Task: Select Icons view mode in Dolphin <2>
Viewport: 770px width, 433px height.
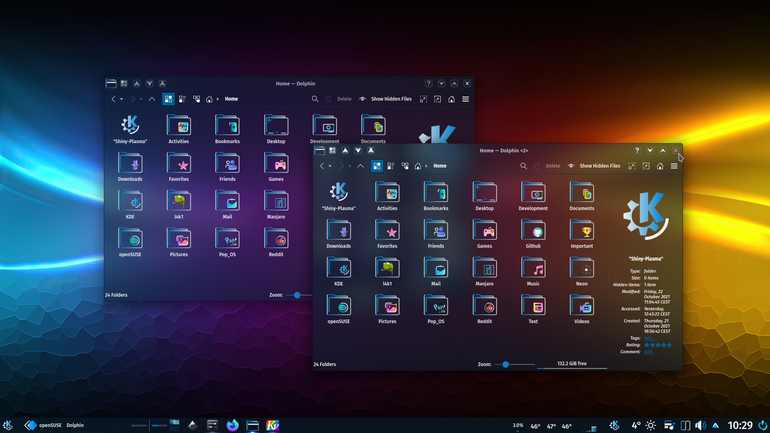Action: 377,166
